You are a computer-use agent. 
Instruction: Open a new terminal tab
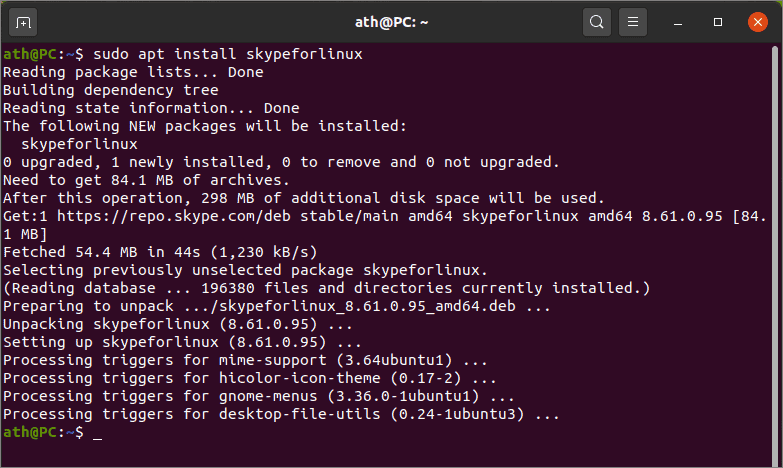[23, 22]
